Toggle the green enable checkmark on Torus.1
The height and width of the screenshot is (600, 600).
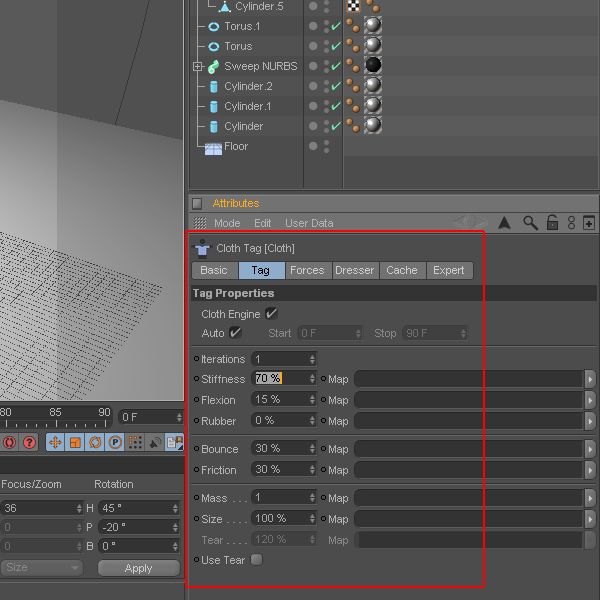tap(336, 26)
